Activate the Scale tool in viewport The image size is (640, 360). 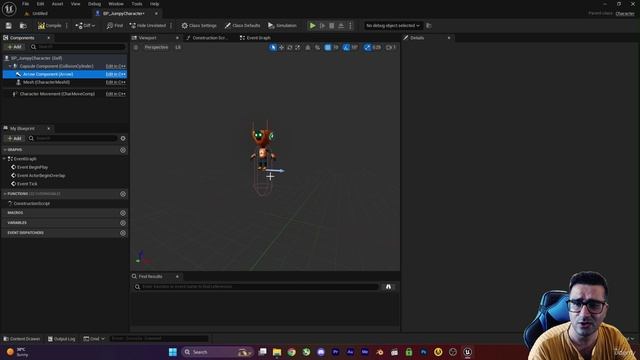pyautogui.click(x=298, y=47)
